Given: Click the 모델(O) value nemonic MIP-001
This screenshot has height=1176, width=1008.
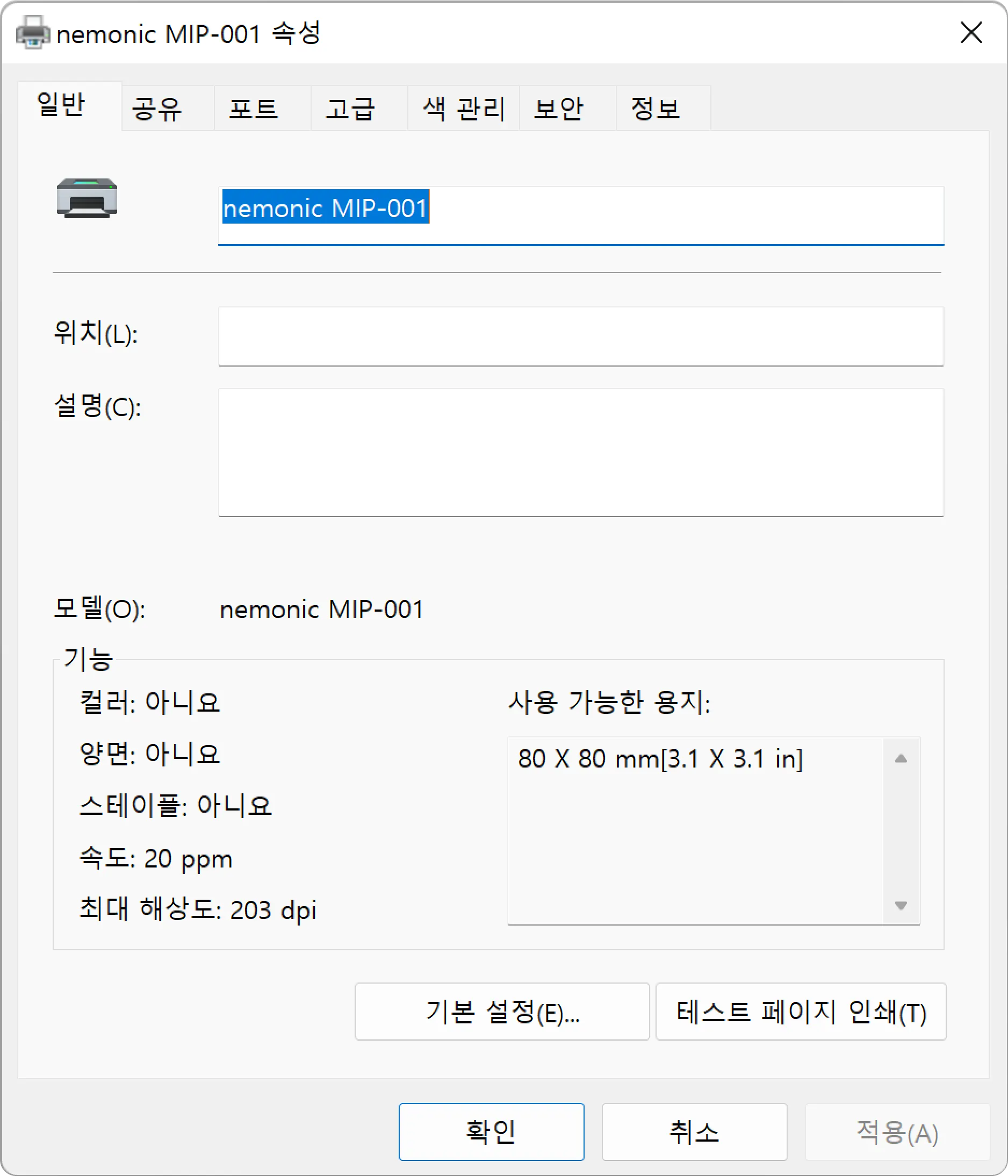Looking at the screenshot, I should coord(322,609).
